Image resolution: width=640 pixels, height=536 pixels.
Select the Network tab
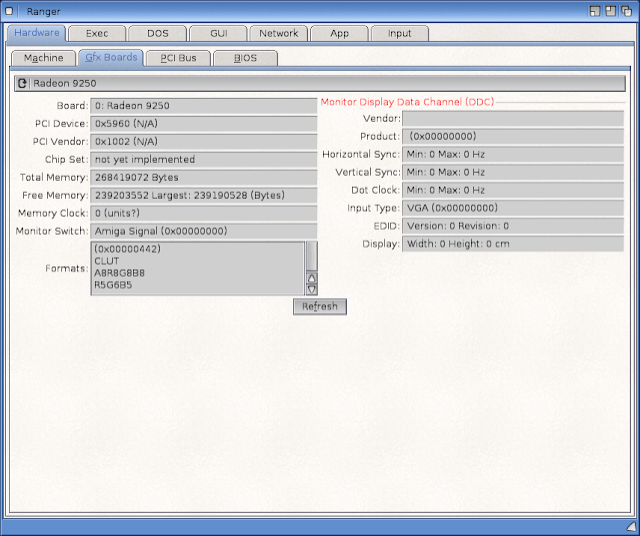tap(278, 33)
